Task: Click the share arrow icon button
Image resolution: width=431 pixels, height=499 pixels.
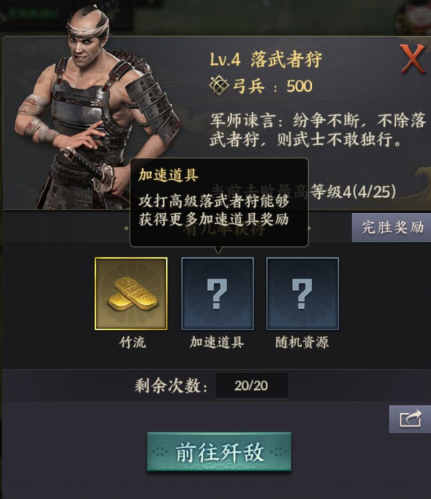Action: pos(410,419)
